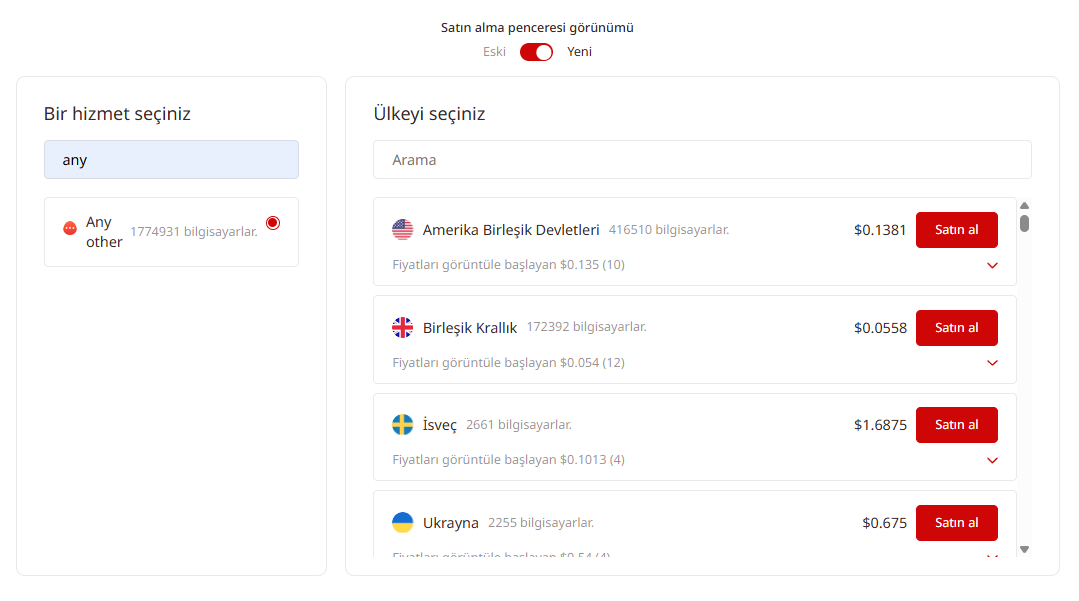The width and height of the screenshot is (1079, 601).
Task: Click the "$0.1381" price
Action: (880, 230)
